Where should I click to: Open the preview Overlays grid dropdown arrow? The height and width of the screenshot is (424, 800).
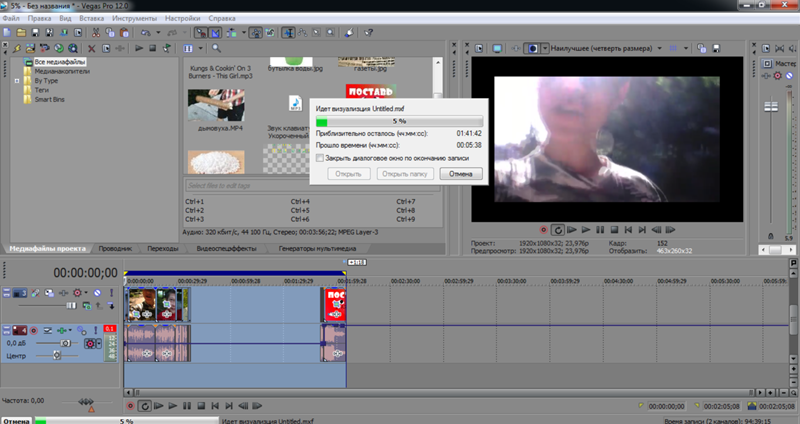pos(686,48)
